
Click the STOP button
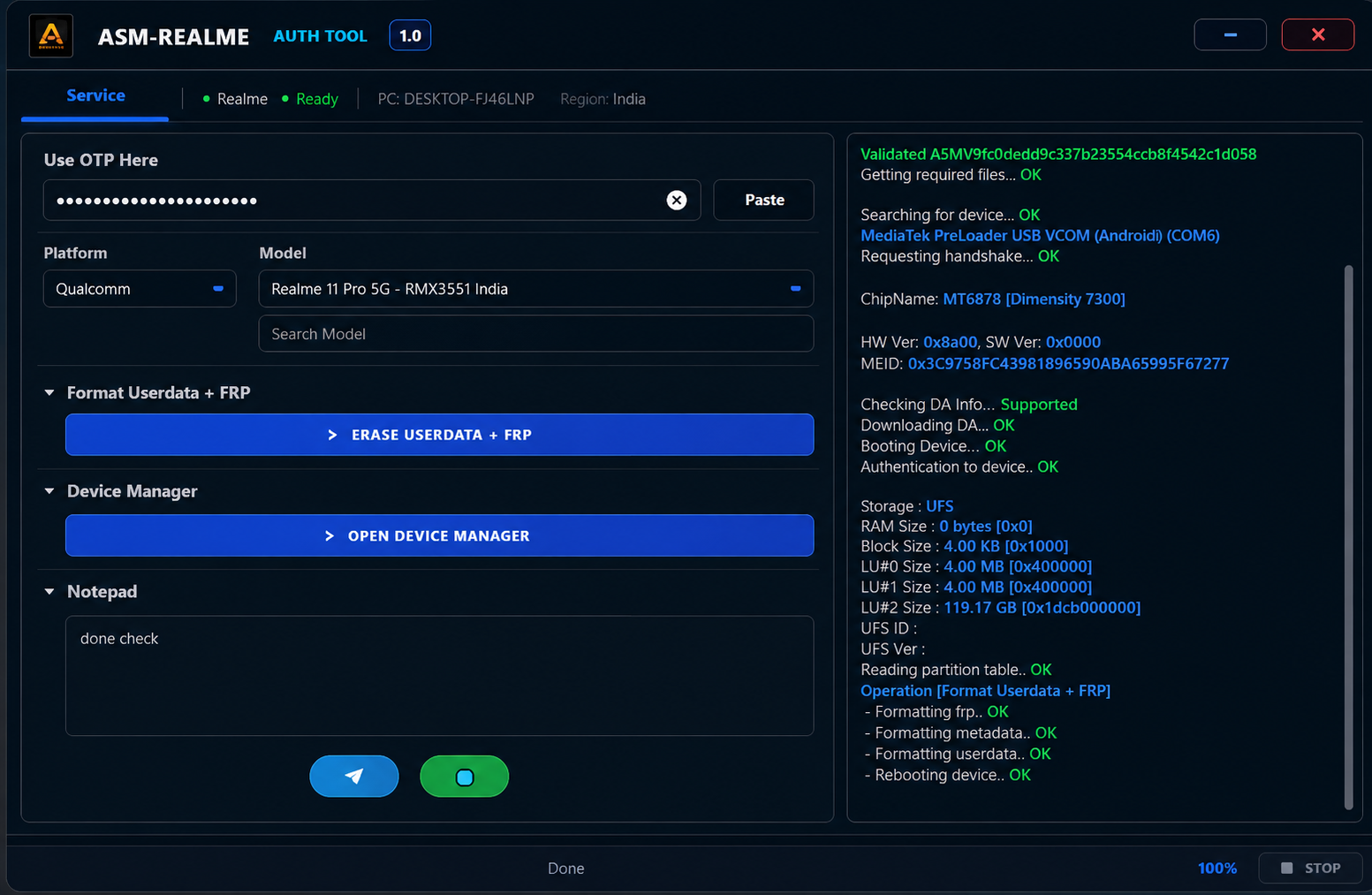tap(1310, 868)
